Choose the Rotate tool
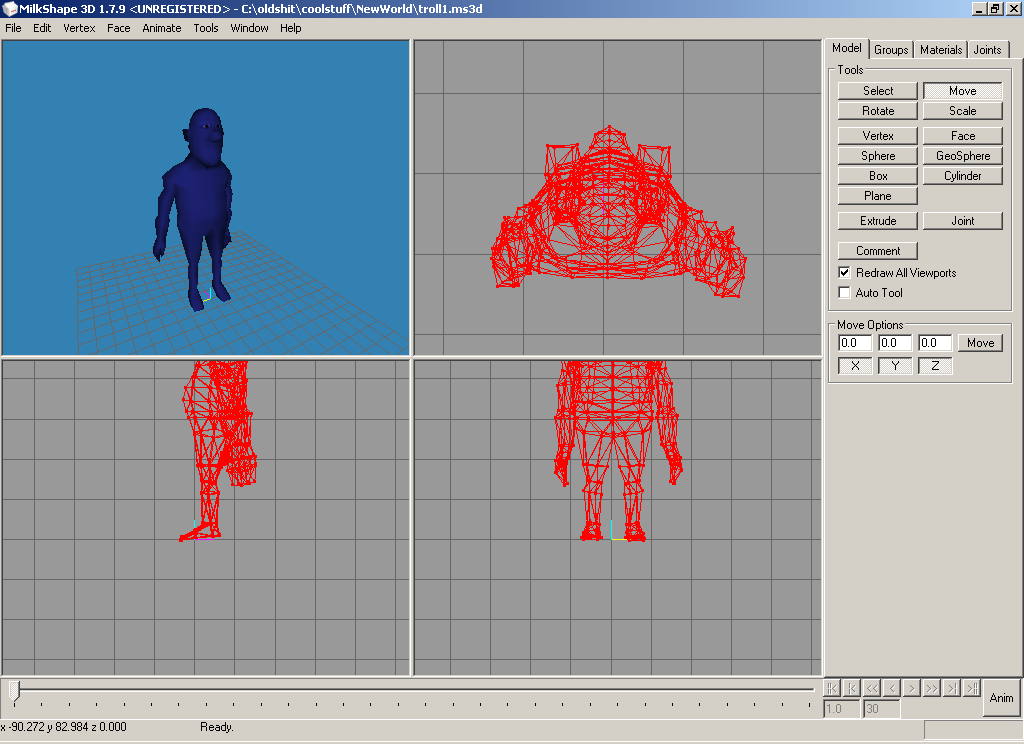1024x744 pixels. pyautogui.click(x=877, y=111)
